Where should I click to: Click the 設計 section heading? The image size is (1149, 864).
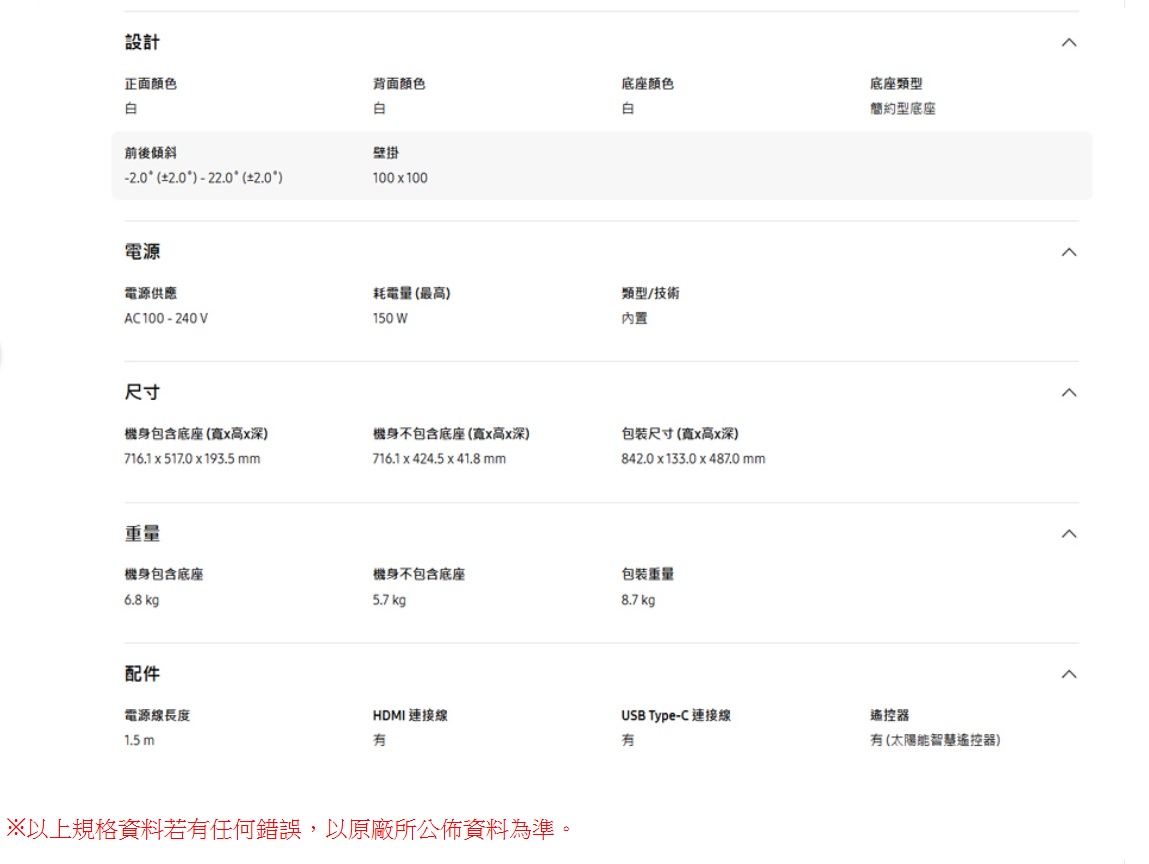coord(142,42)
